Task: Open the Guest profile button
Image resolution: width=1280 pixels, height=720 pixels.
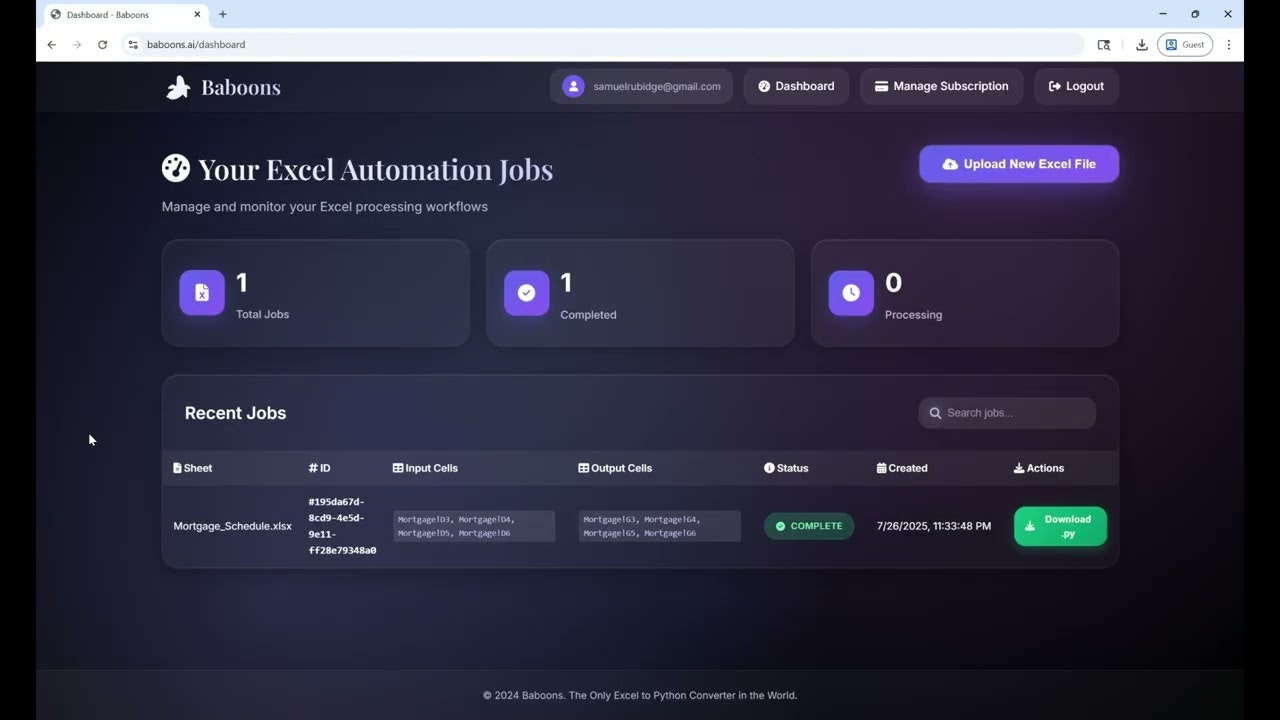Action: click(1185, 44)
